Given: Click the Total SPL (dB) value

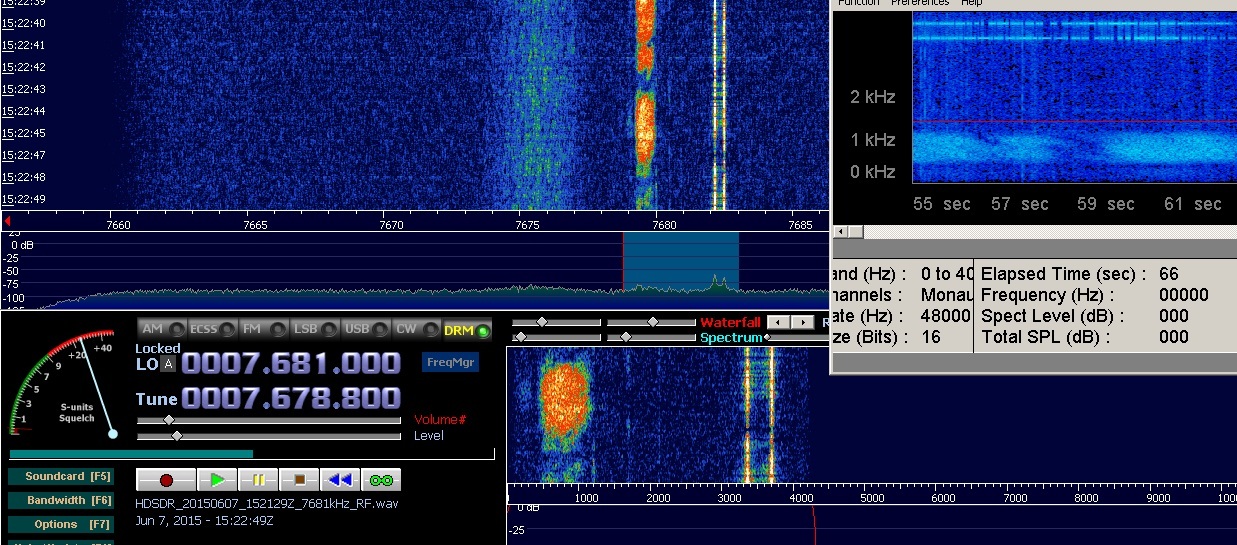Looking at the screenshot, I should [x=1174, y=337].
